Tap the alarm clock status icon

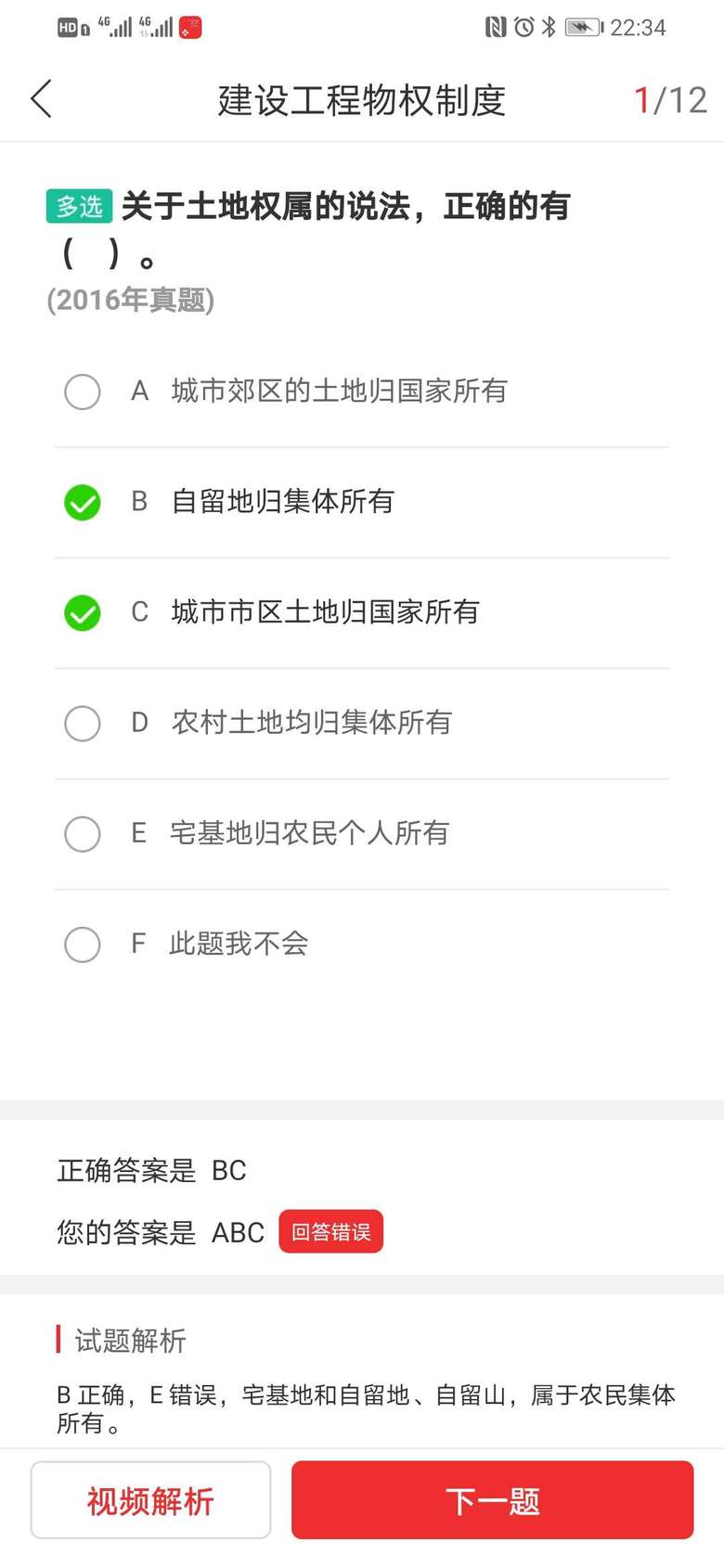524,27
